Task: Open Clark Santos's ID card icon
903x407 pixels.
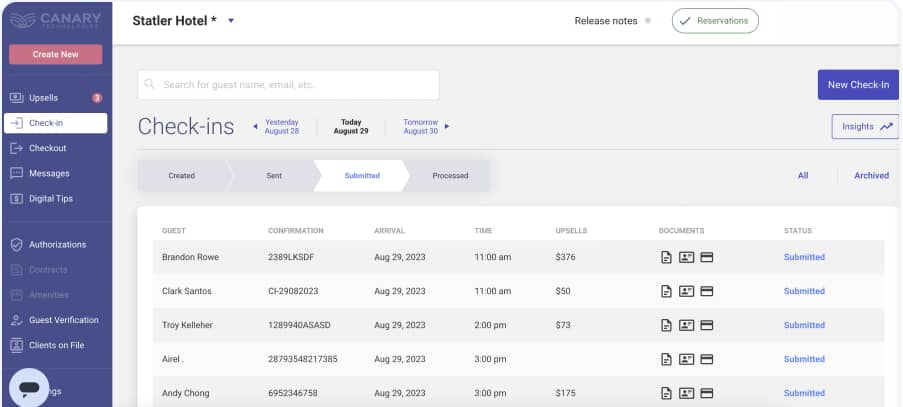Action: [686, 292]
